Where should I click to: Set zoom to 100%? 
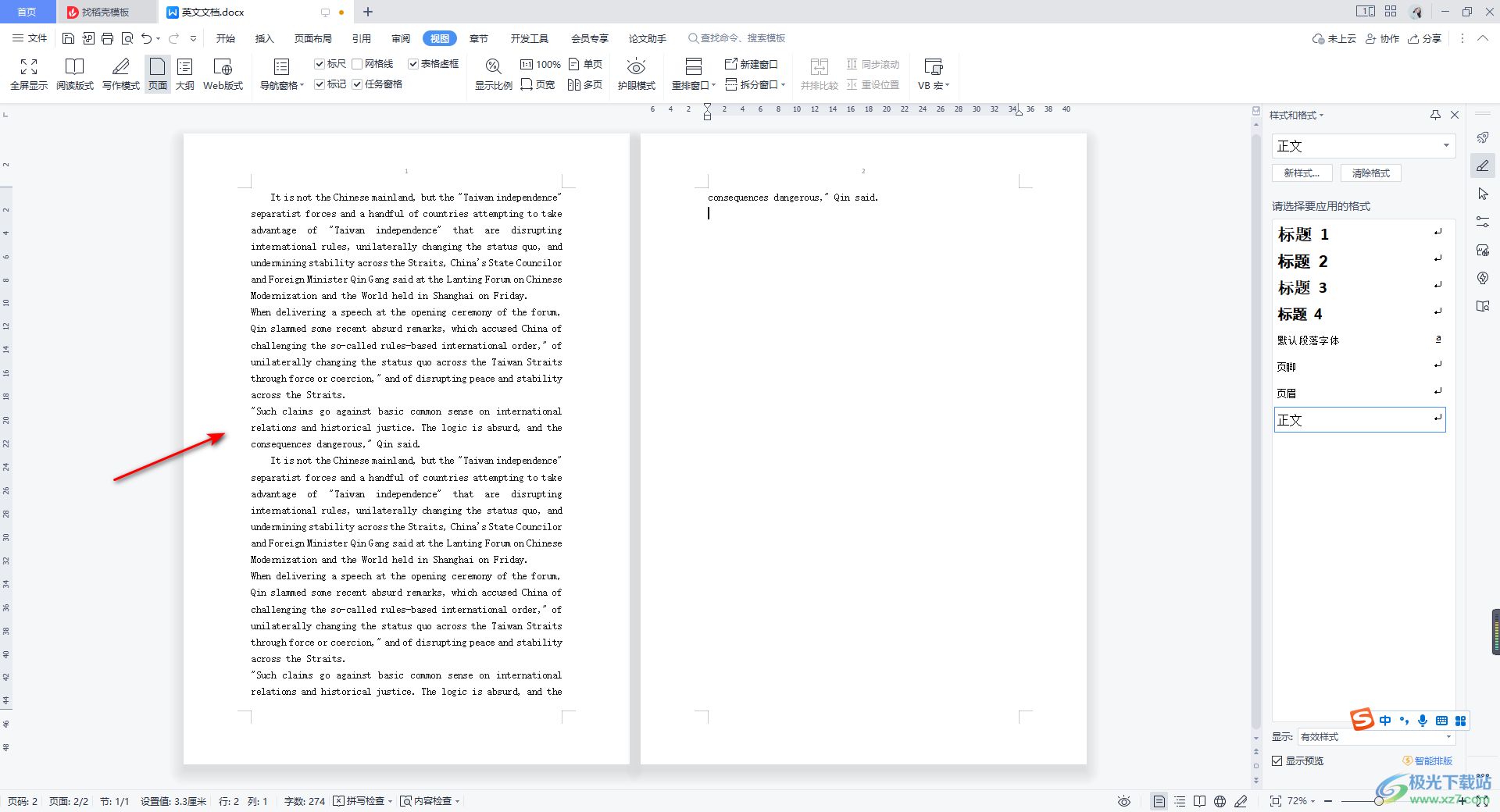pos(541,64)
